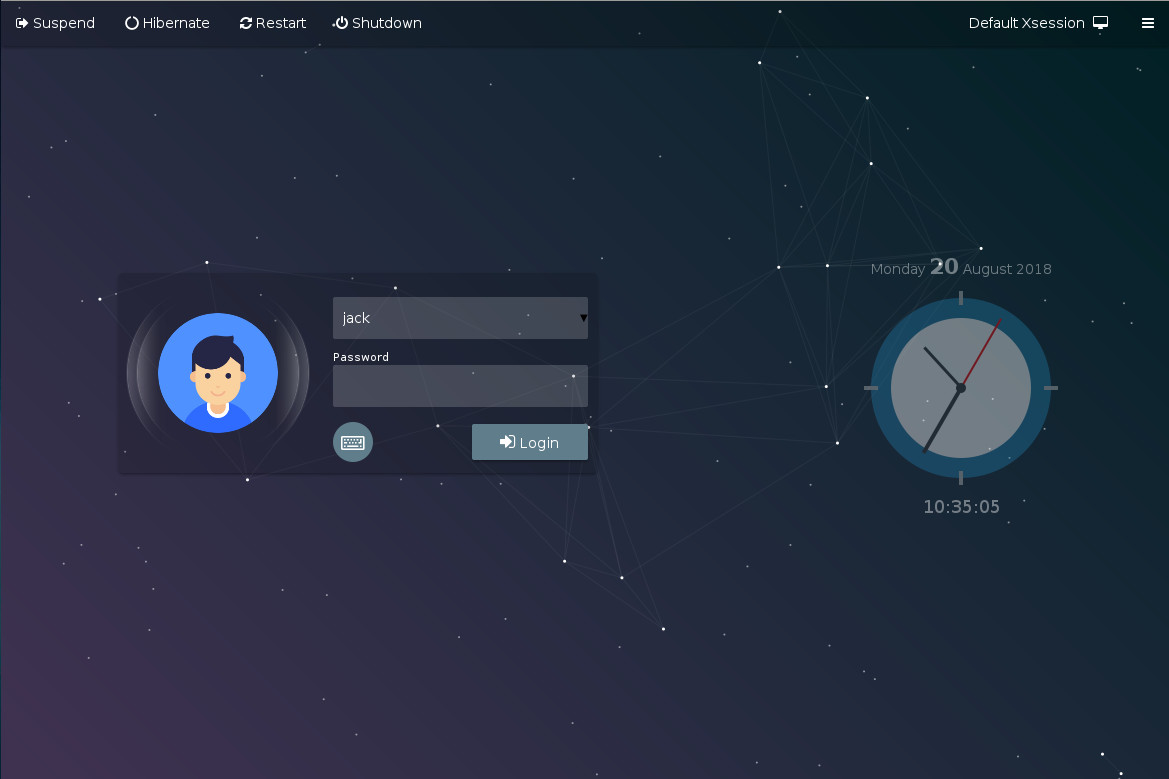Open the hamburger menu icon
Image resolution: width=1169 pixels, height=779 pixels.
[1148, 23]
